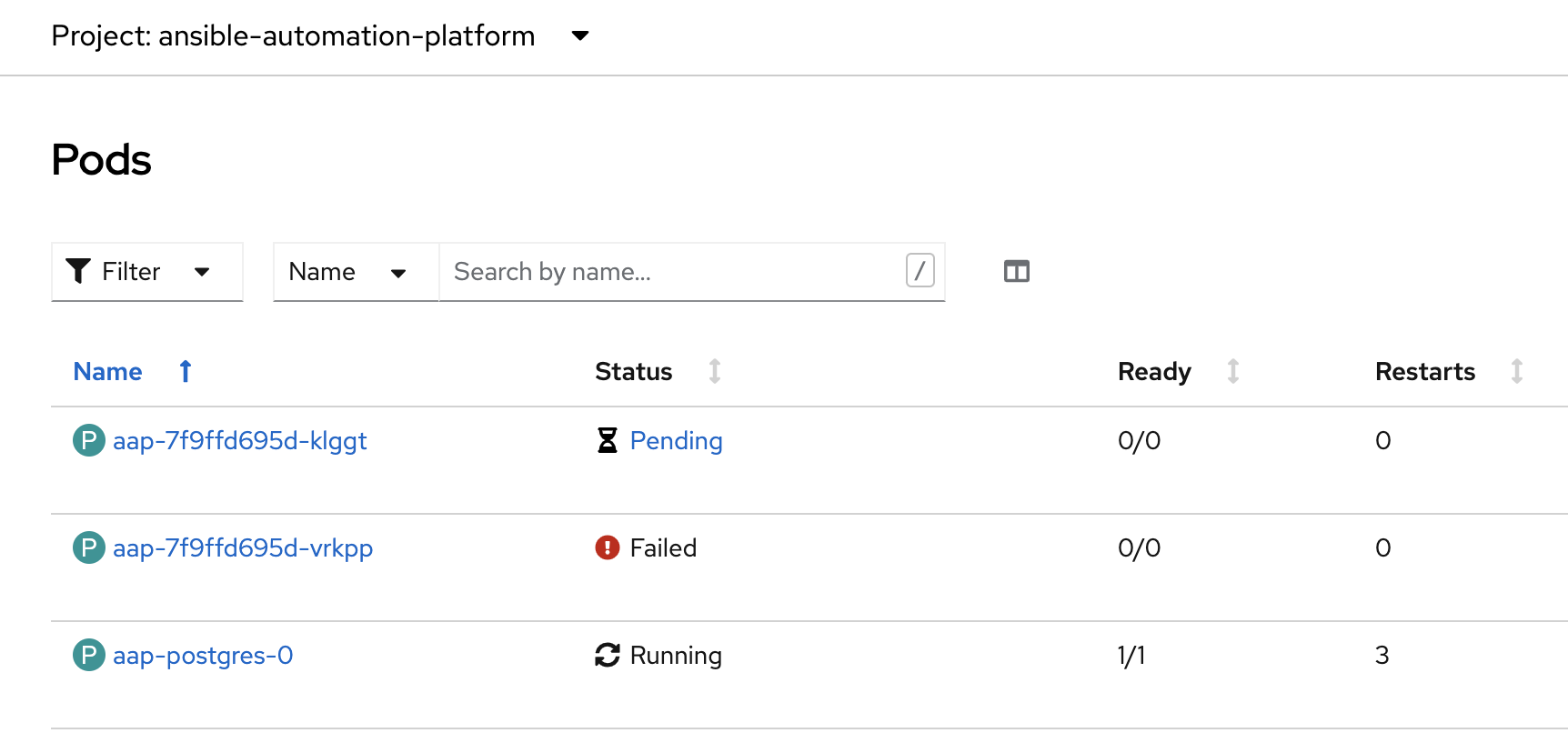1568x733 pixels.
Task: Click the pod badge icon for aap-postgres-0
Action: (x=88, y=656)
